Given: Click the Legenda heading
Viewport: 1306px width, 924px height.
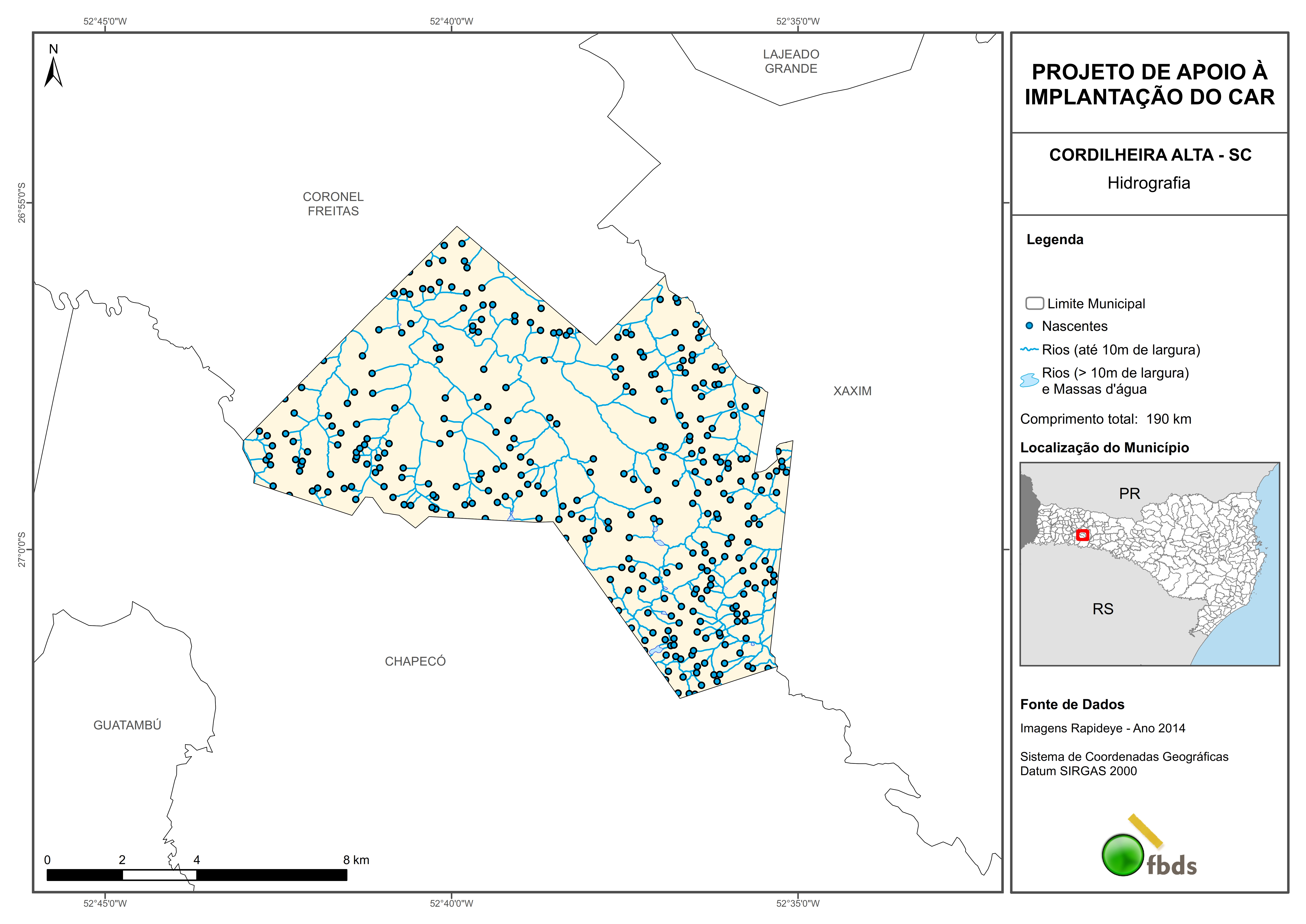Looking at the screenshot, I should [x=1055, y=239].
